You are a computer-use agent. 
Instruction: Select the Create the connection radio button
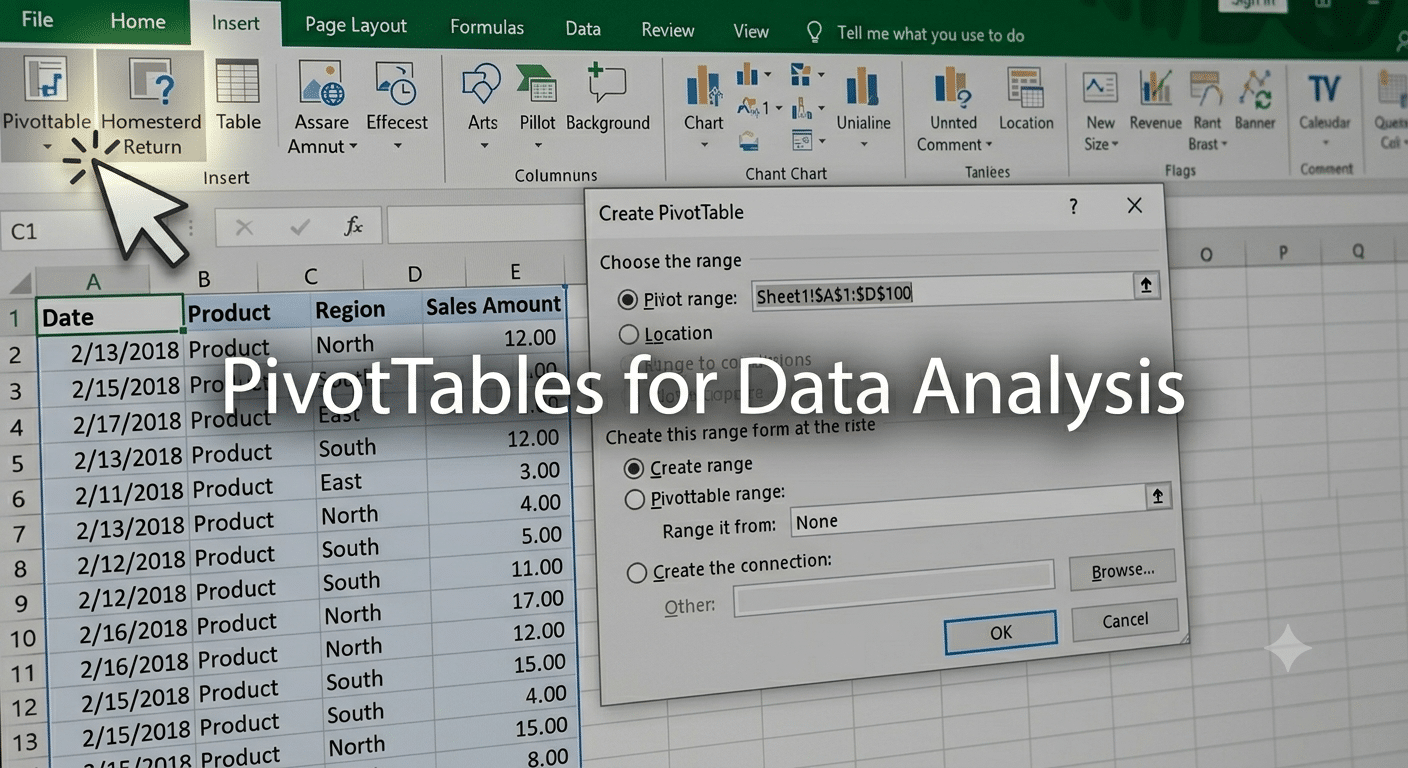pyautogui.click(x=636, y=573)
